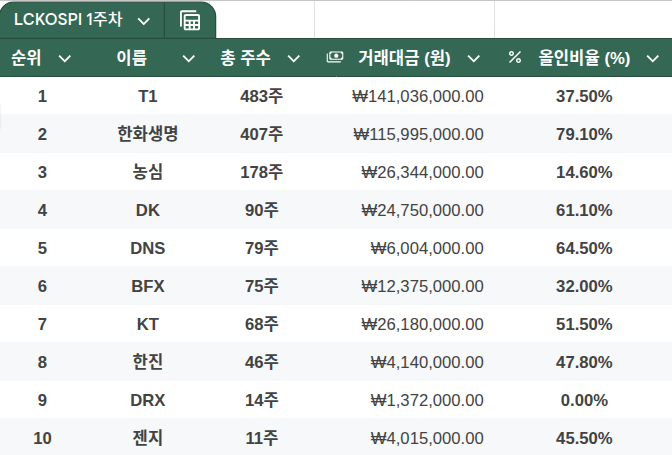
Task: Open the 총 주수 column dropdown arrow
Action: pos(293,58)
